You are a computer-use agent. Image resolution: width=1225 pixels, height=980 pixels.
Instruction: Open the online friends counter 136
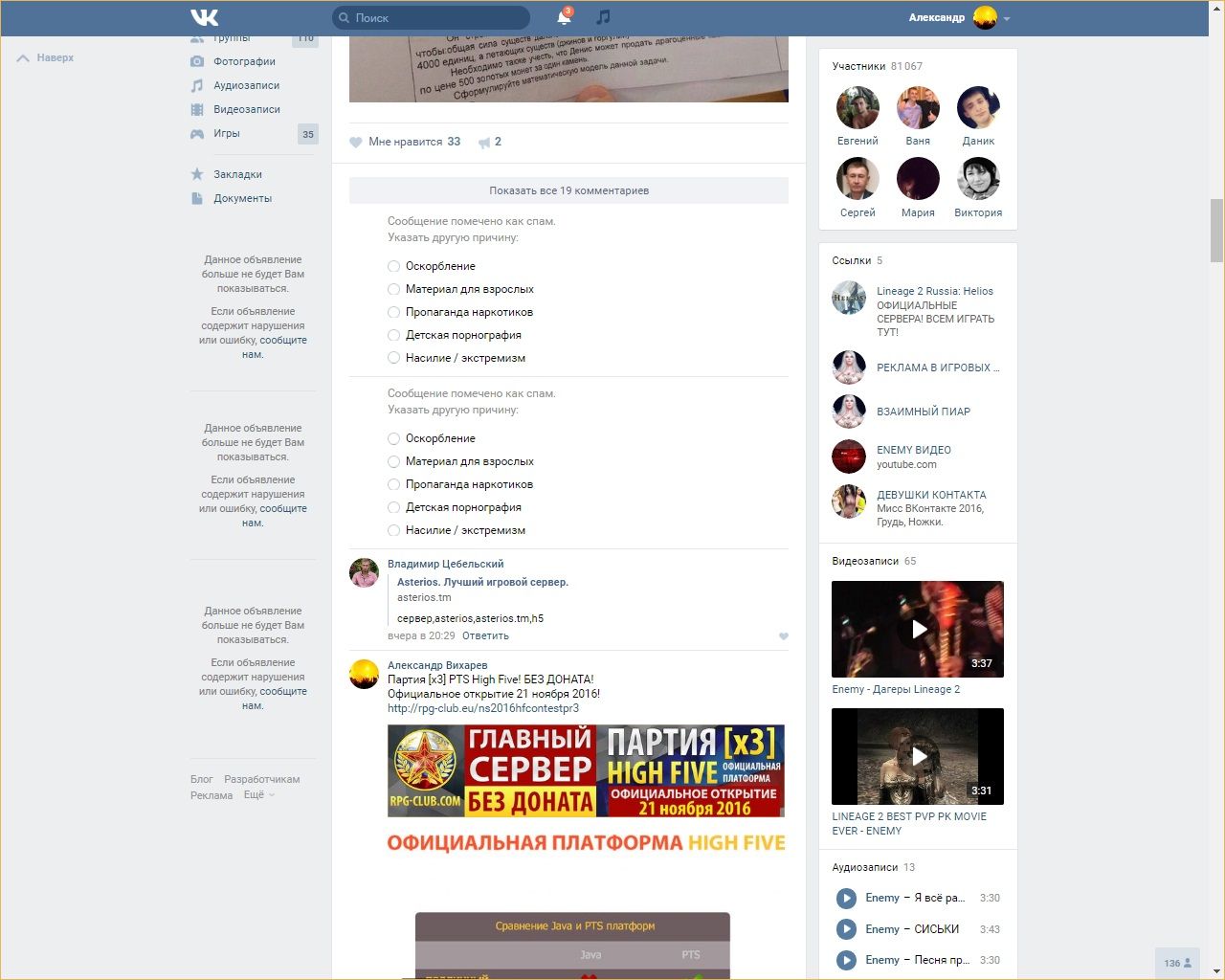click(x=1177, y=963)
